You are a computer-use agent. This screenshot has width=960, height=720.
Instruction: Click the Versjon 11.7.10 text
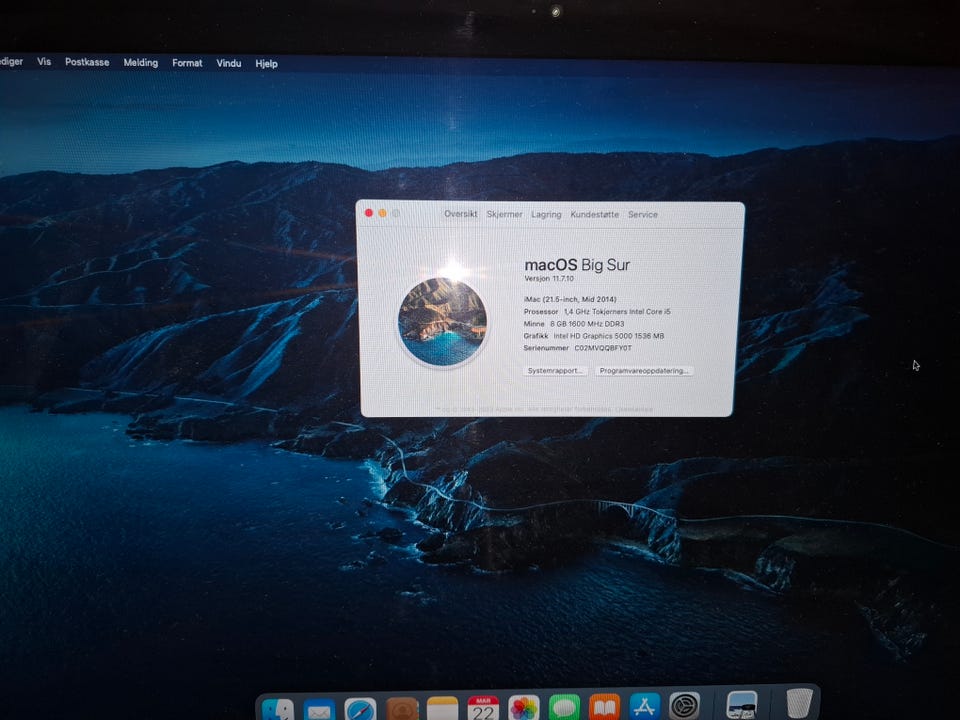549,279
